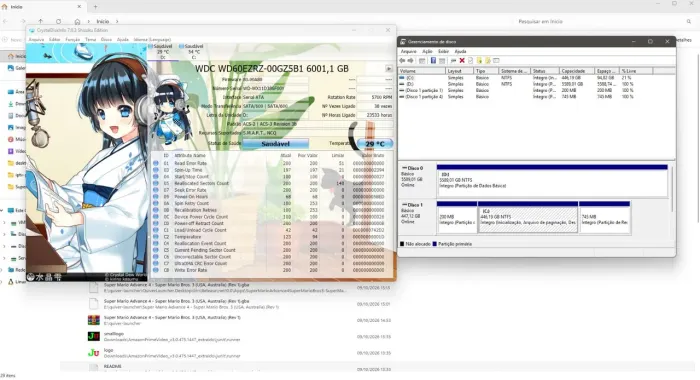Click status icon for Temperature attribute row
This screenshot has height=380, width=700.
156,237
